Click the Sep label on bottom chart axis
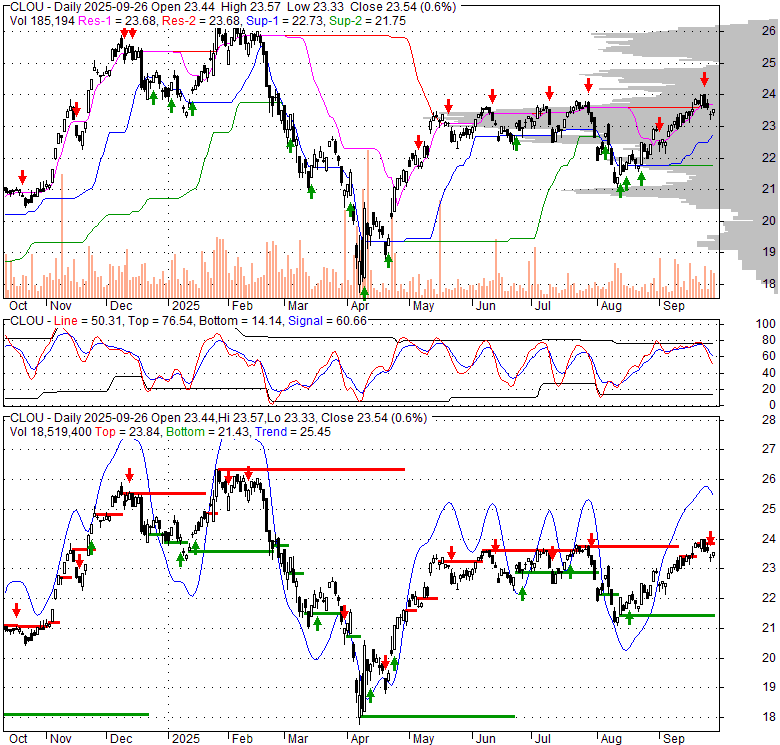780x745 pixels. [674, 739]
